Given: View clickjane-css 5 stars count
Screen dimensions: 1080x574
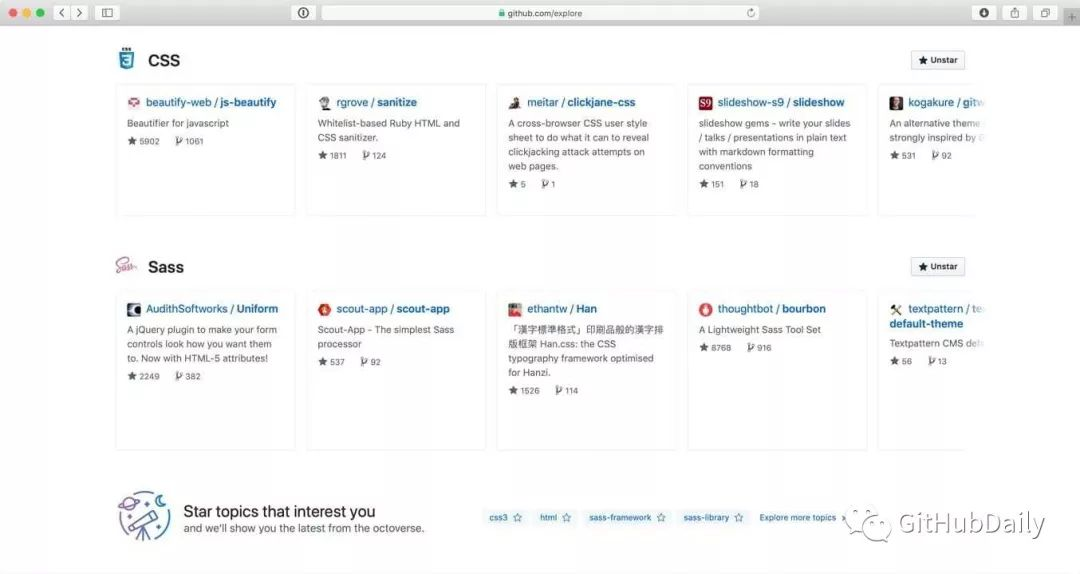Looking at the screenshot, I should [517, 184].
